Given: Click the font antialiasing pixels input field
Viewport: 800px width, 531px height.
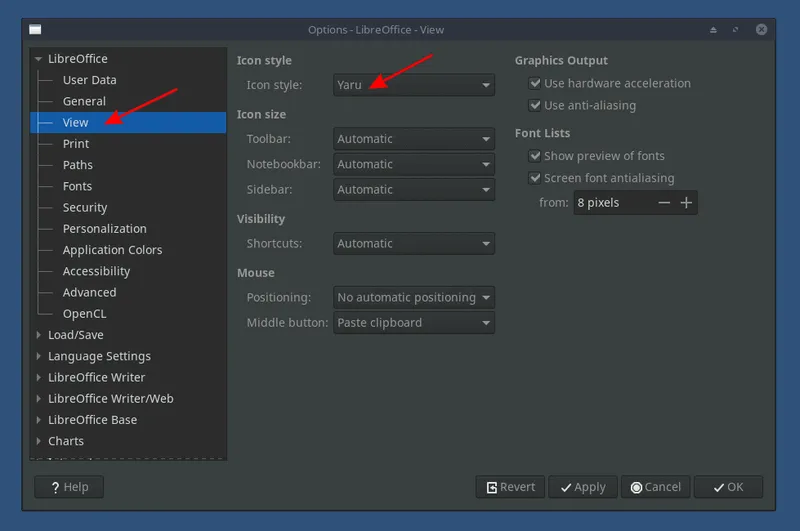Looking at the screenshot, I should click(611, 203).
